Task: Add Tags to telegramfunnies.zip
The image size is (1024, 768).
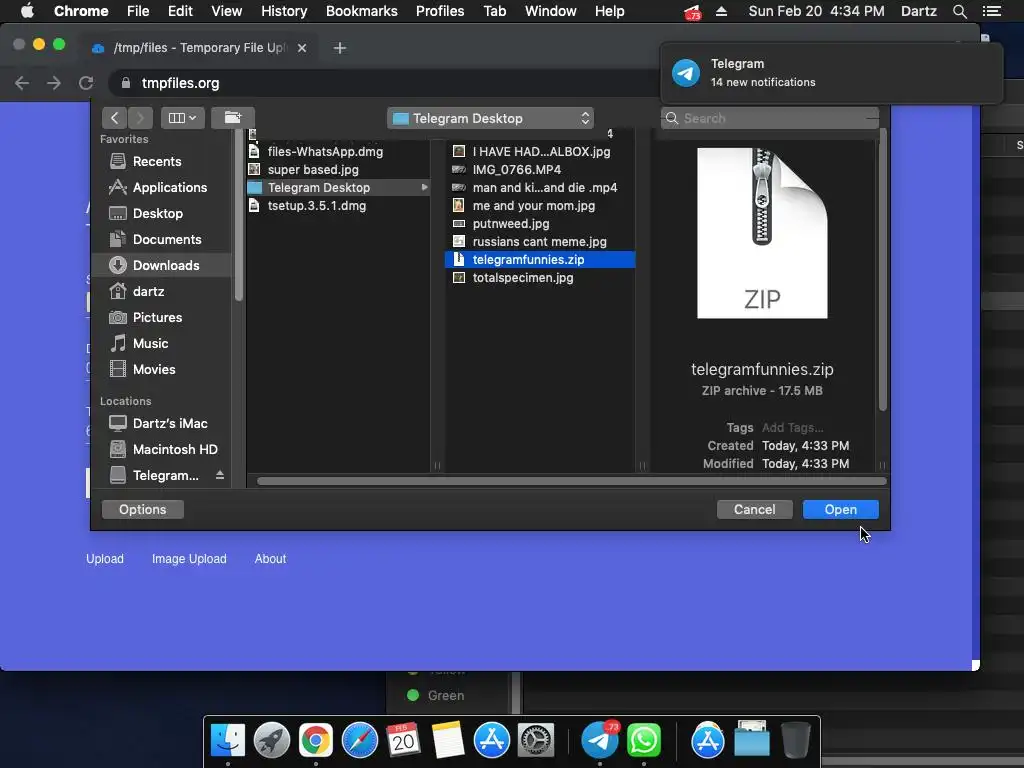Action: click(x=792, y=428)
